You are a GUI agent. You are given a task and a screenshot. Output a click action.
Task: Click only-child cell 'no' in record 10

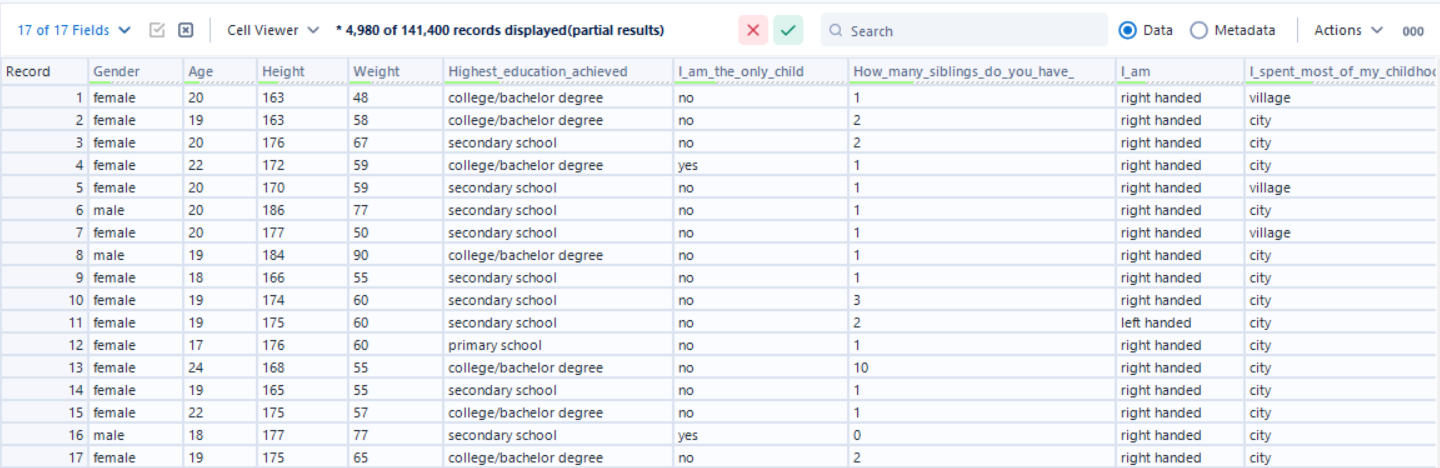tap(760, 300)
